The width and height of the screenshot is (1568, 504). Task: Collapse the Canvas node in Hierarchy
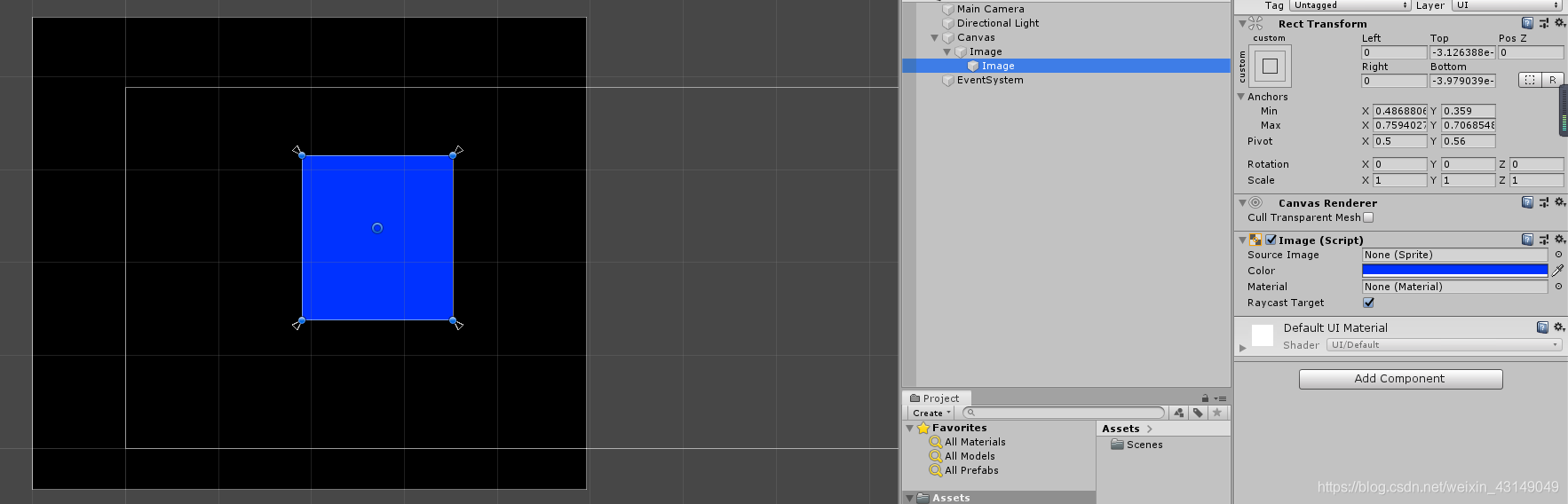[x=934, y=37]
